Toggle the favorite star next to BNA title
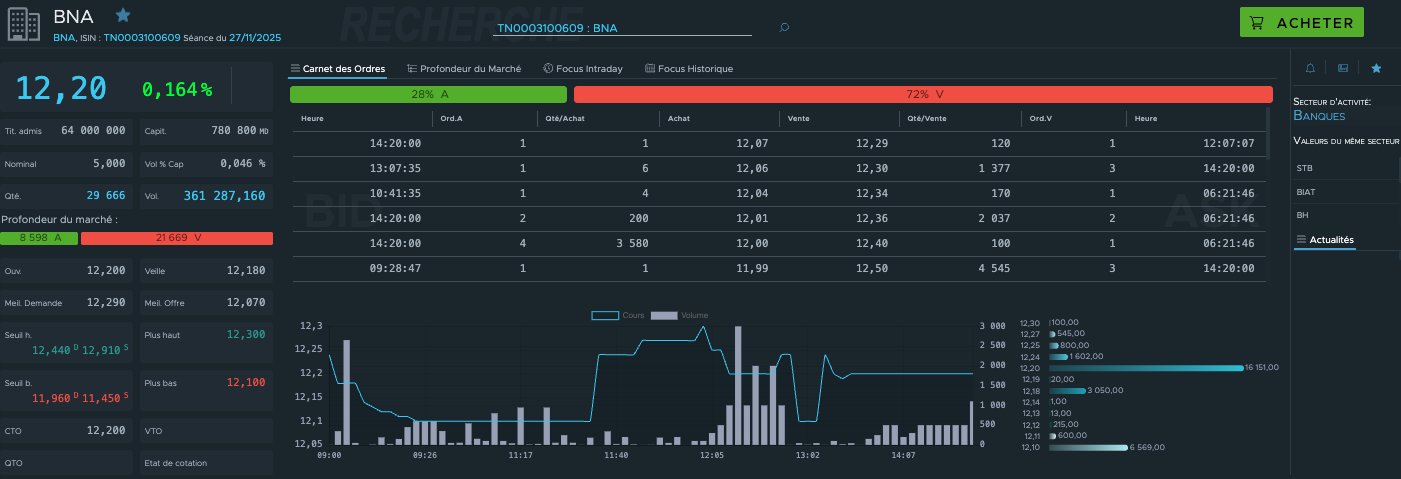The width and height of the screenshot is (1401, 479). pos(123,15)
